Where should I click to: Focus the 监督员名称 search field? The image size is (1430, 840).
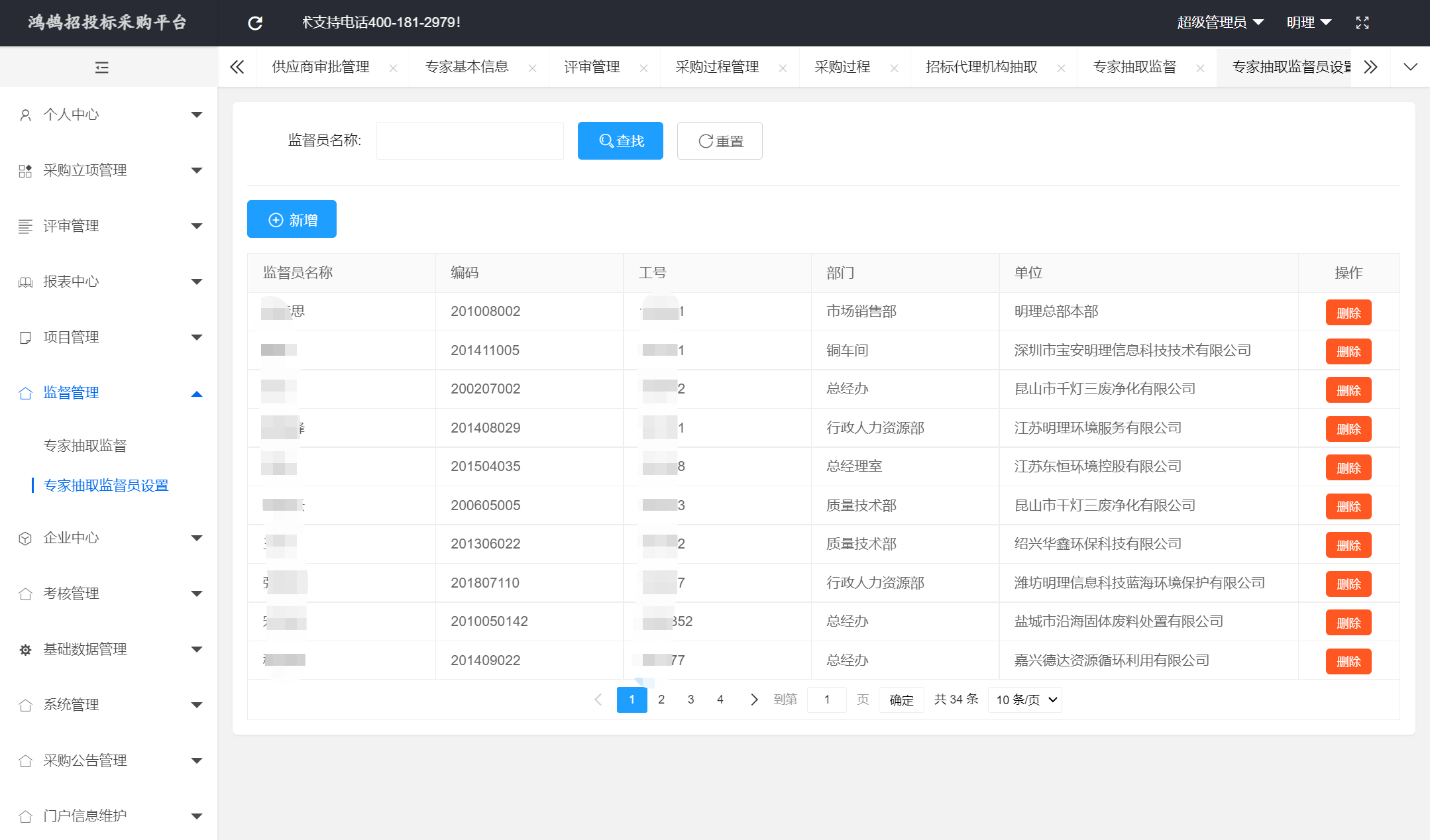470,140
